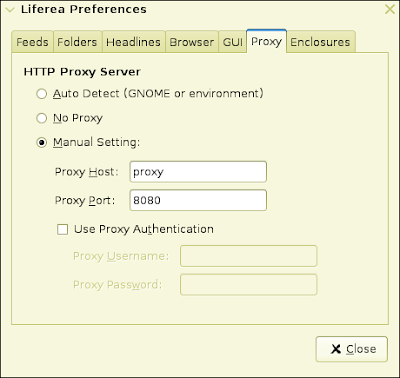Close the window with the title bar X

pos(390,9)
